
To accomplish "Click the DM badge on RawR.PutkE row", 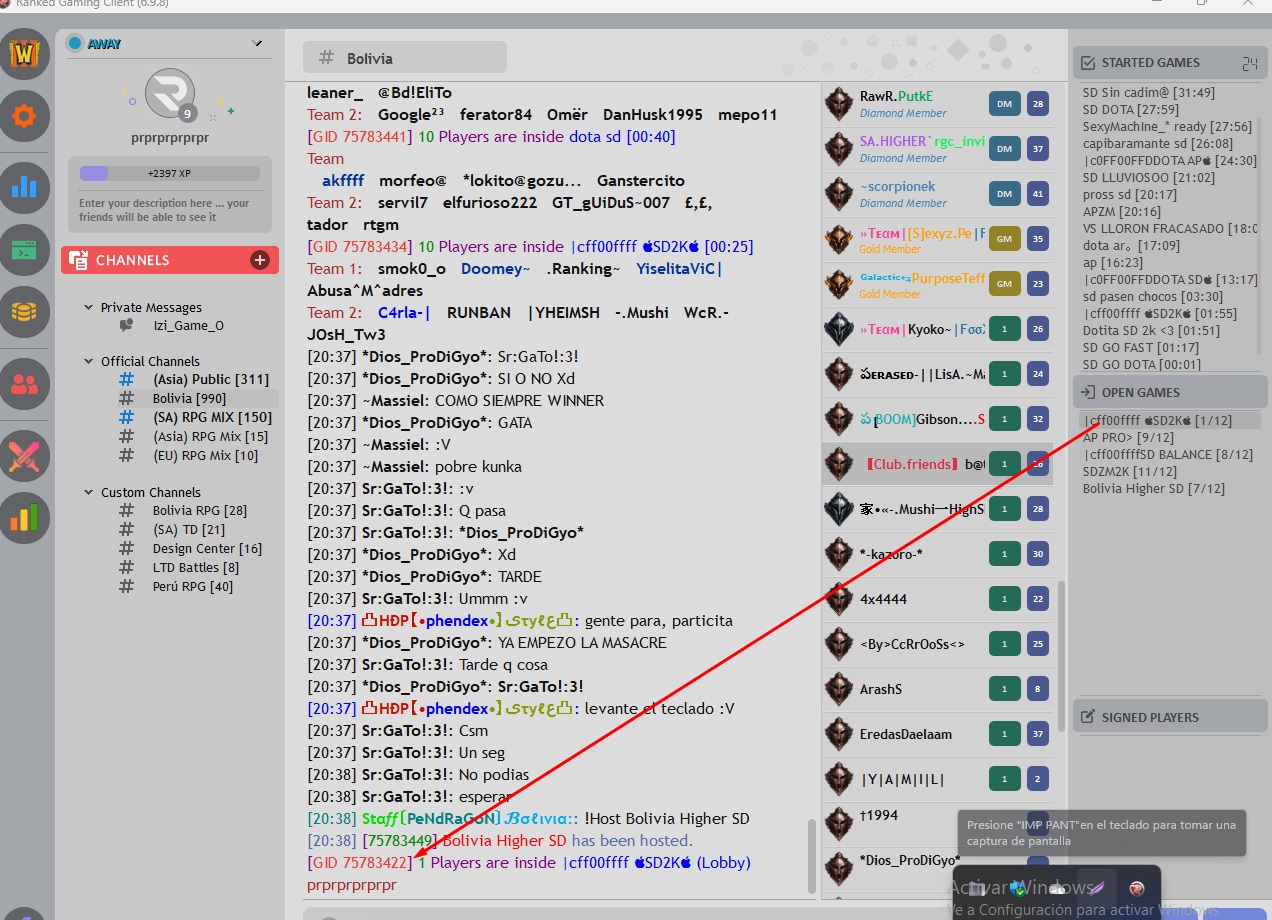I will (x=1004, y=104).
